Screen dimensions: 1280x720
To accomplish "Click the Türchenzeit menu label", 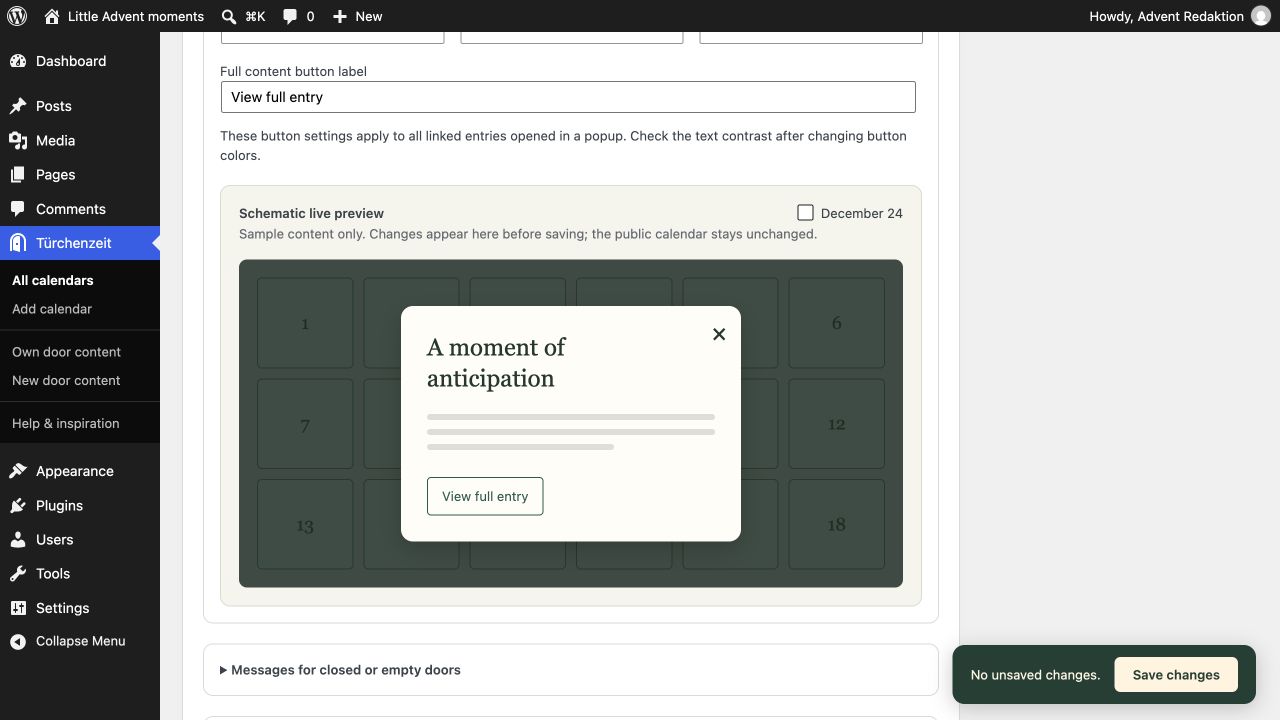I will pos(74,243).
